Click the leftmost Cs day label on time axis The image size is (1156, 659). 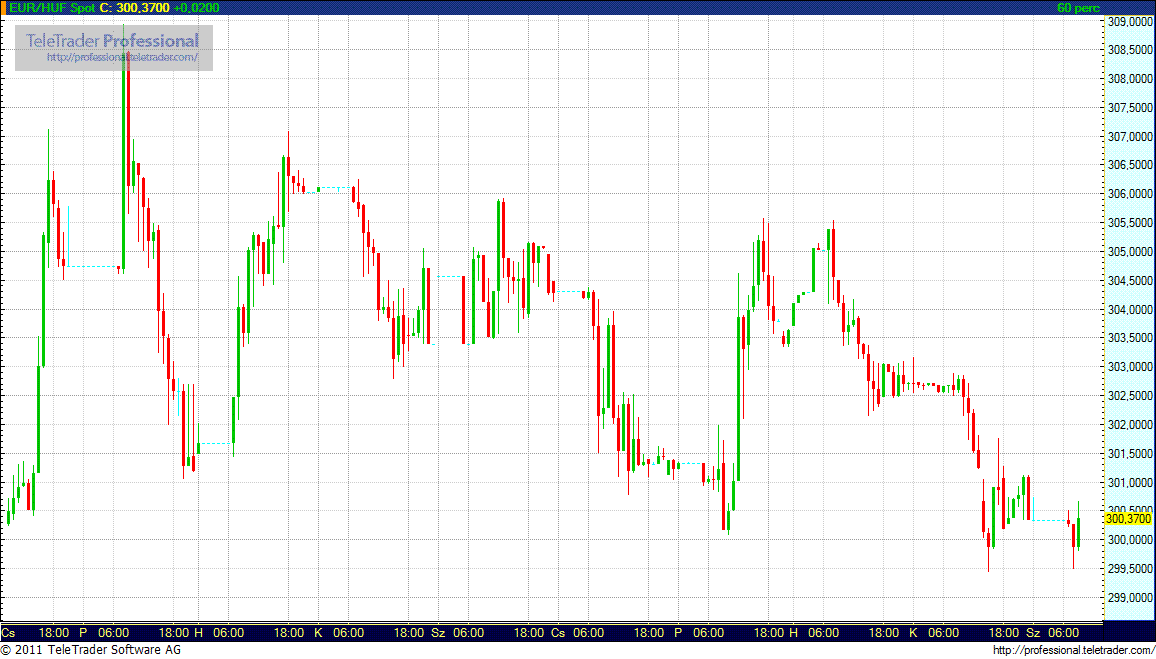pyautogui.click(x=8, y=633)
